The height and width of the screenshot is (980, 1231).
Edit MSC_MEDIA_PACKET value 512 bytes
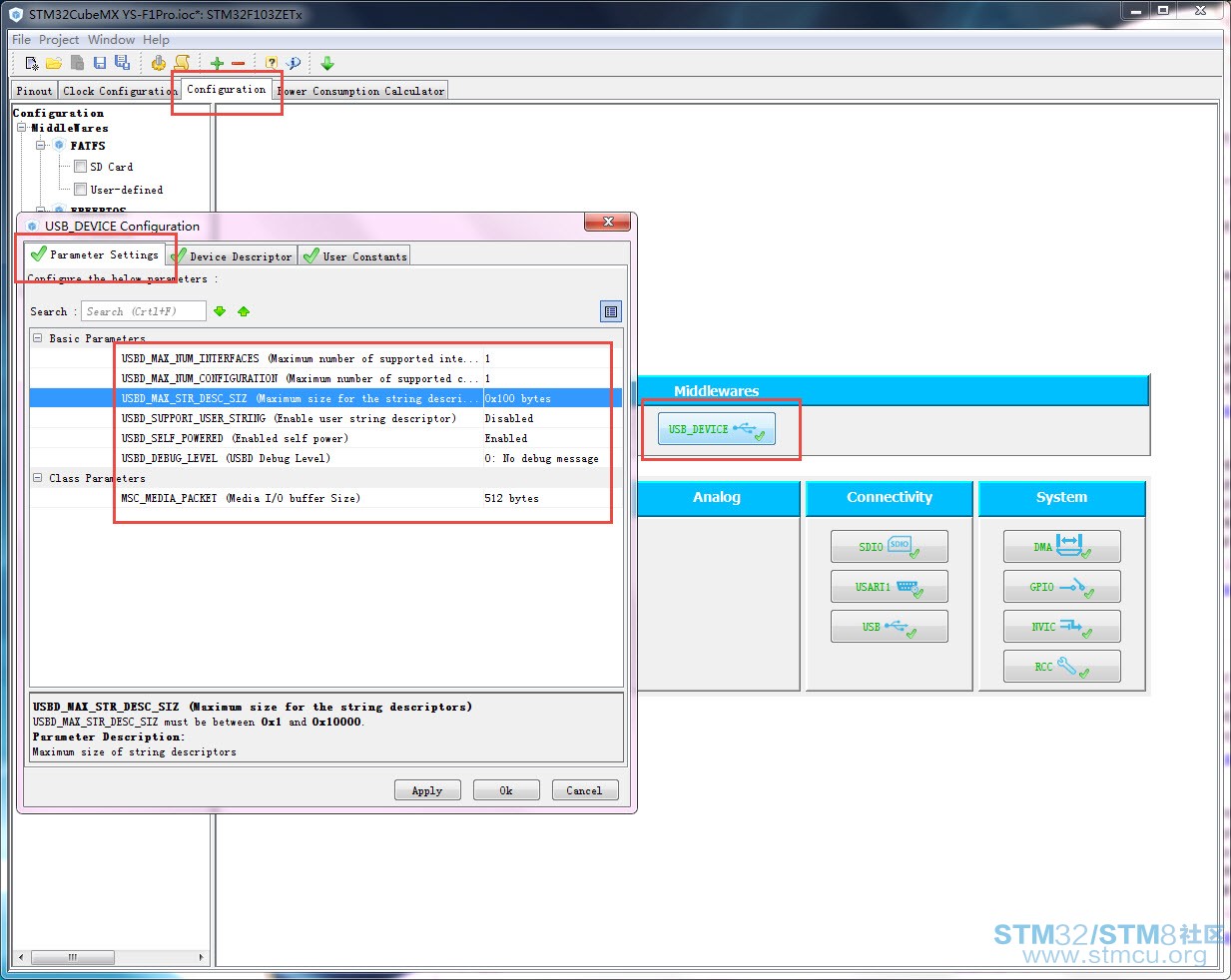552,498
